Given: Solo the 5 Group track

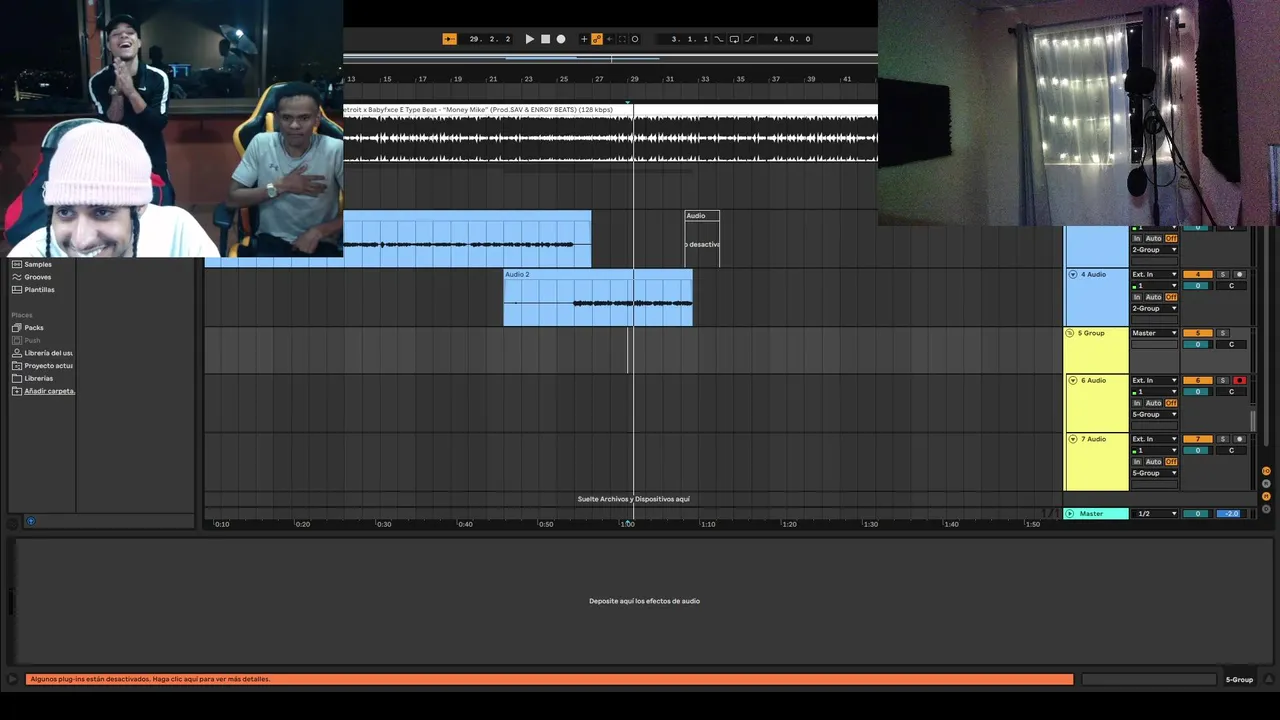Looking at the screenshot, I should [1223, 333].
